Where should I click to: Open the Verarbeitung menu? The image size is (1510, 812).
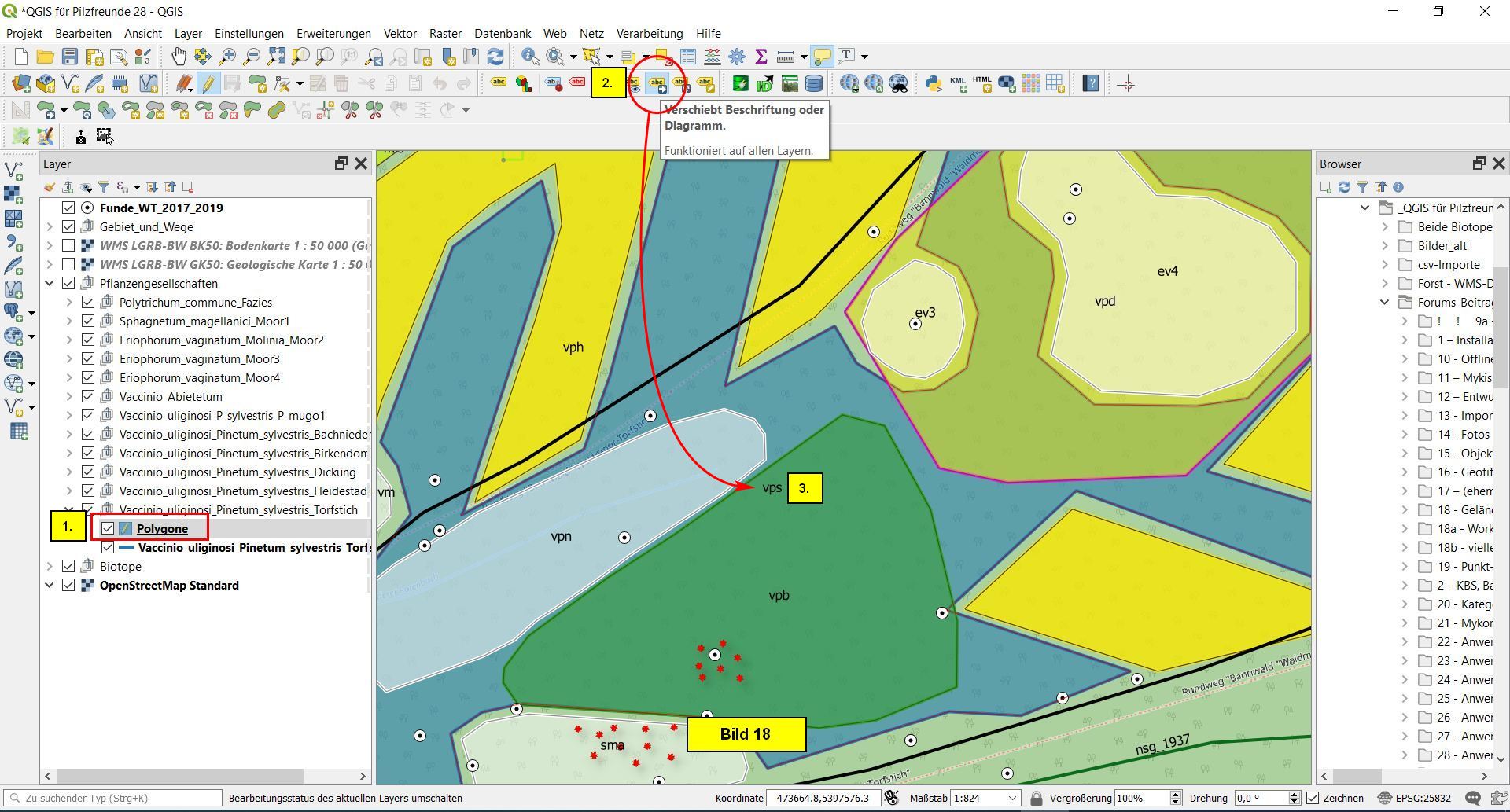pos(649,34)
